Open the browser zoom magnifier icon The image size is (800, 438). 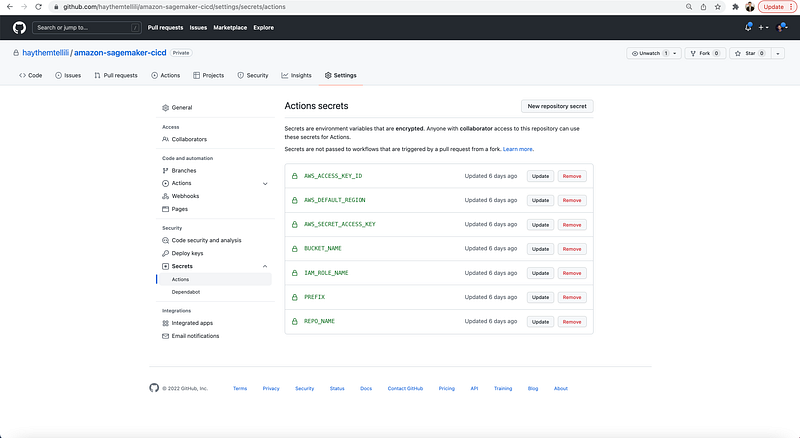[x=689, y=7]
